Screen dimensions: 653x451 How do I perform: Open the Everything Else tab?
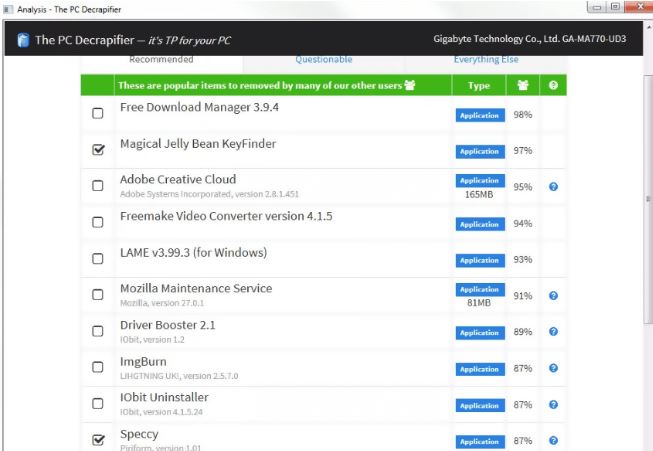(x=486, y=60)
